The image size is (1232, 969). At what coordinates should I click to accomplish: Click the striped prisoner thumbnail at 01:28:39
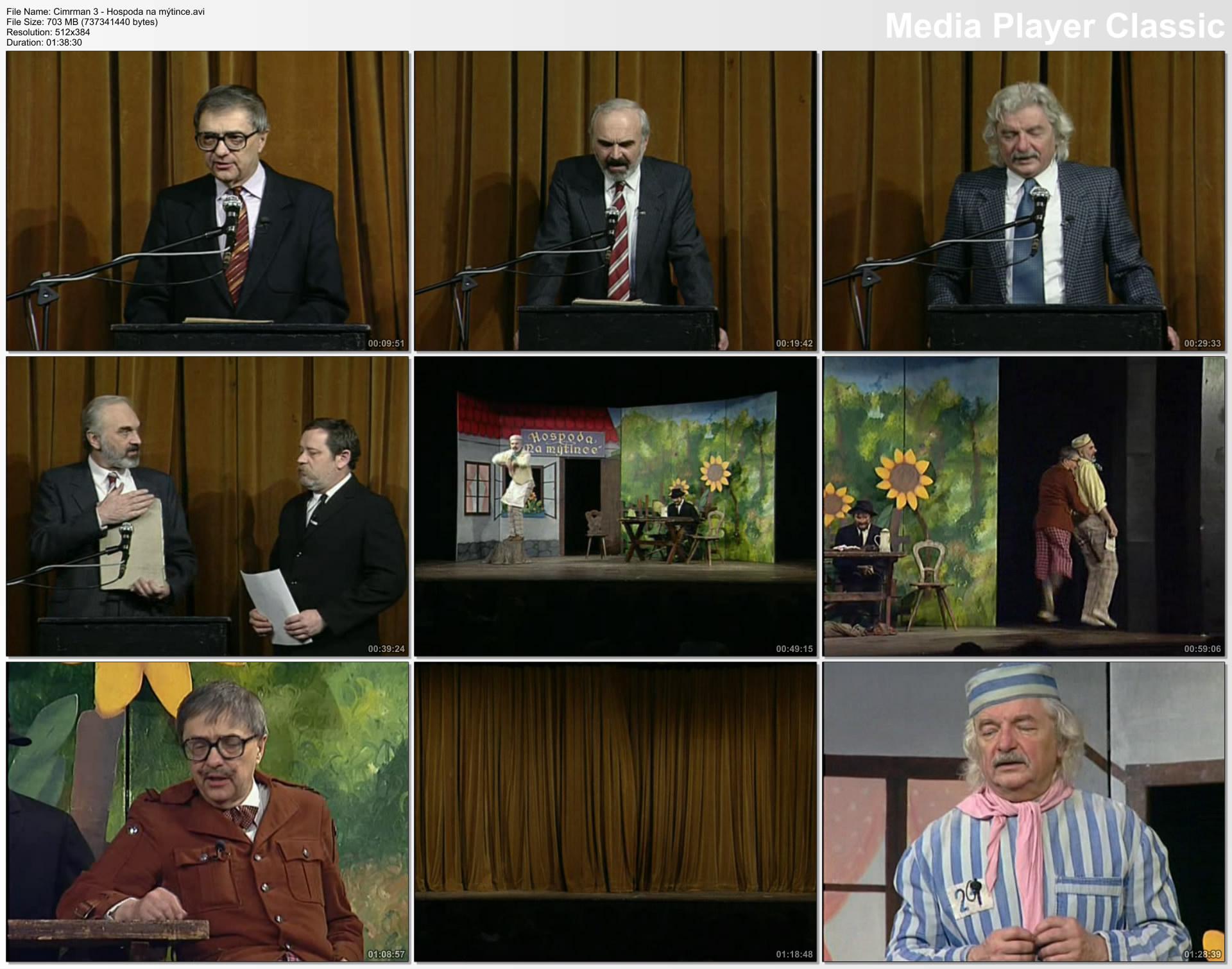[1023, 811]
